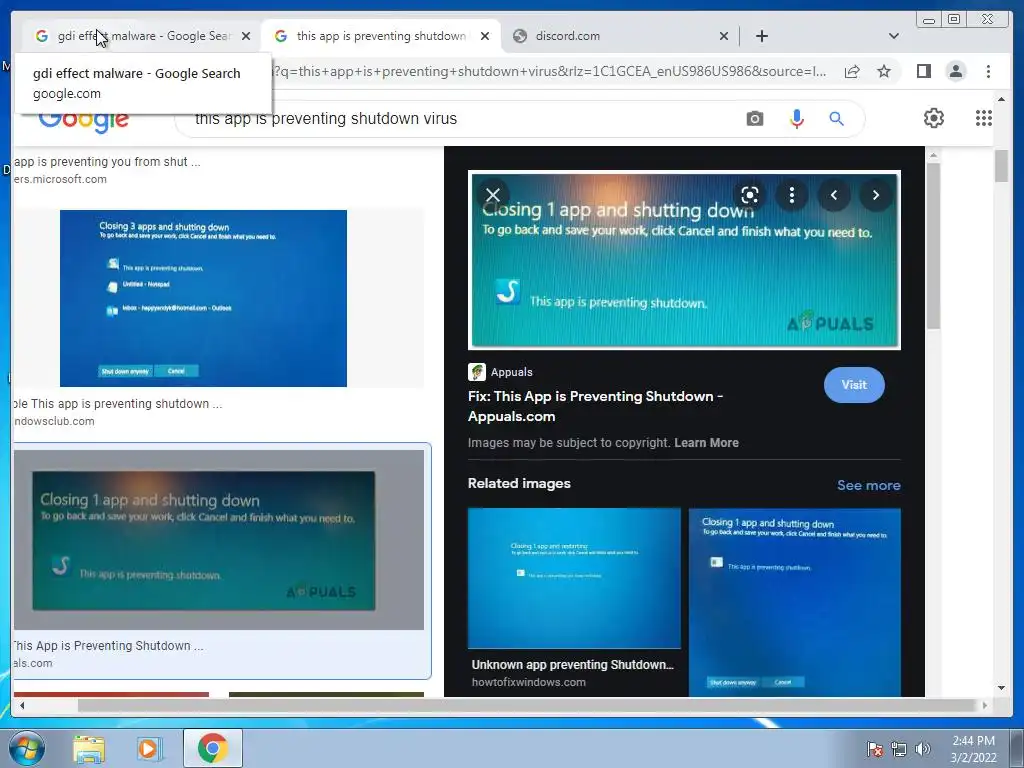Open the large Appuals preview image
The width and height of the screenshot is (1024, 768).
pos(684,260)
